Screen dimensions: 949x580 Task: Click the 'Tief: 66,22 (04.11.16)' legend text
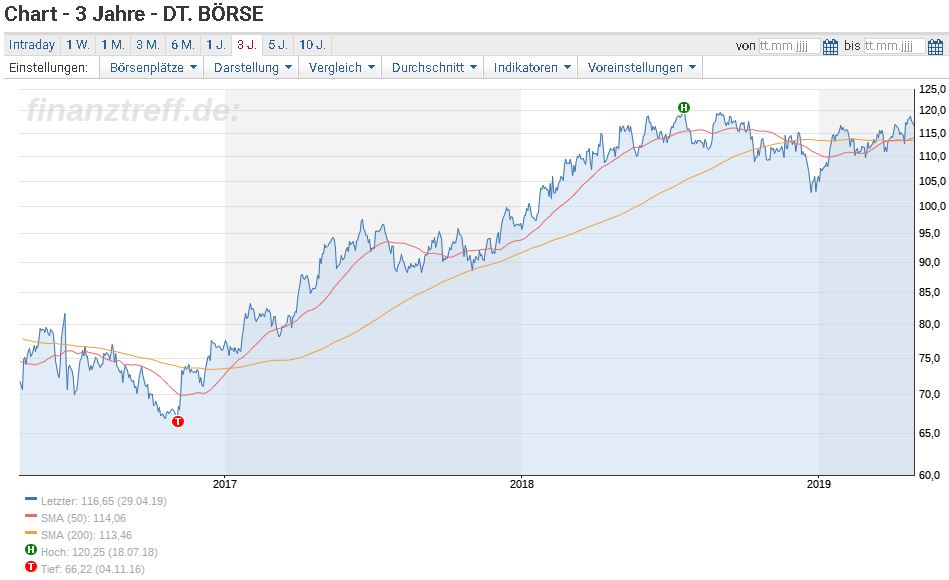93,569
